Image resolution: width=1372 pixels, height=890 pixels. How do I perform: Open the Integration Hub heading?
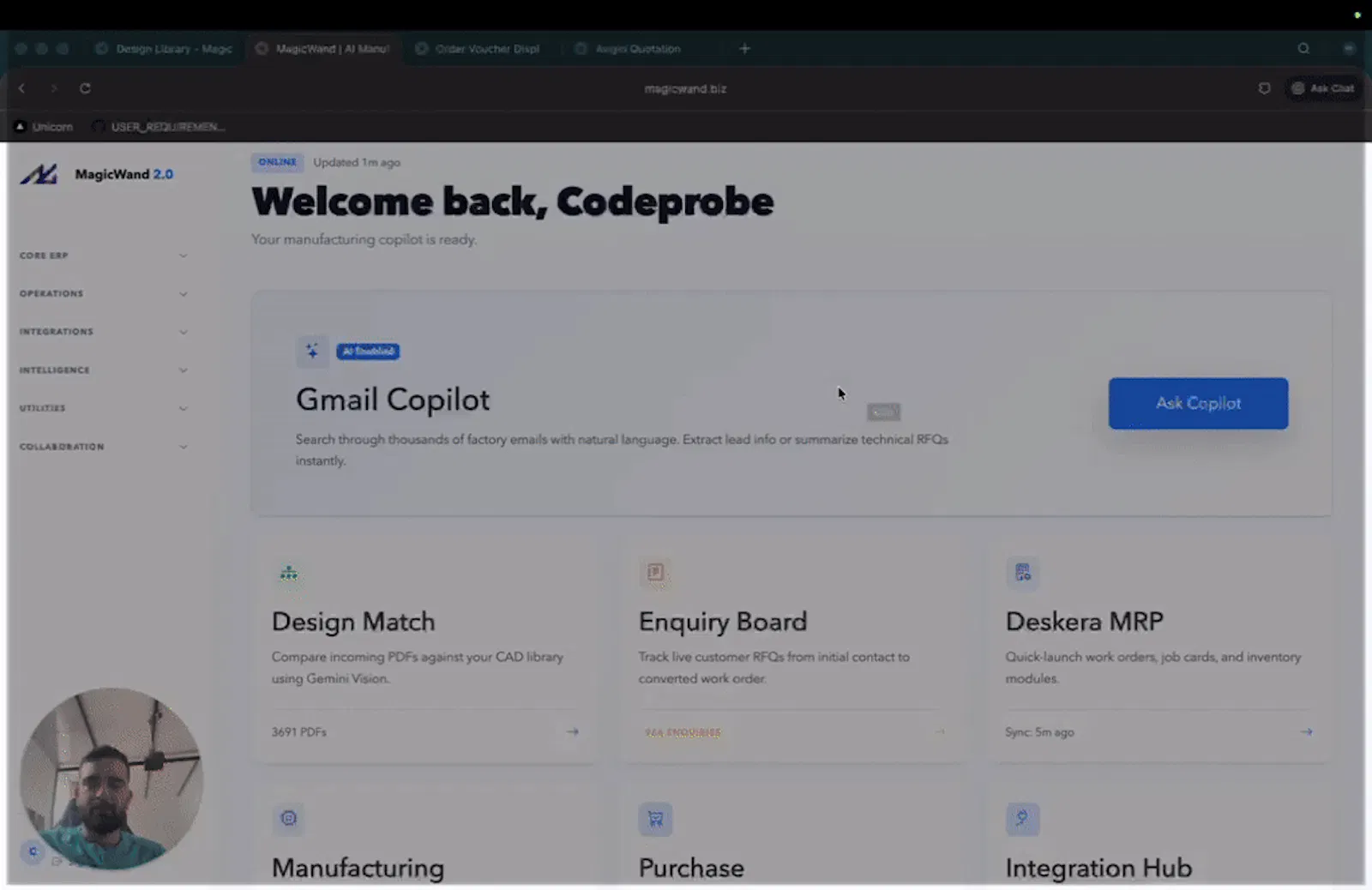1098,868
